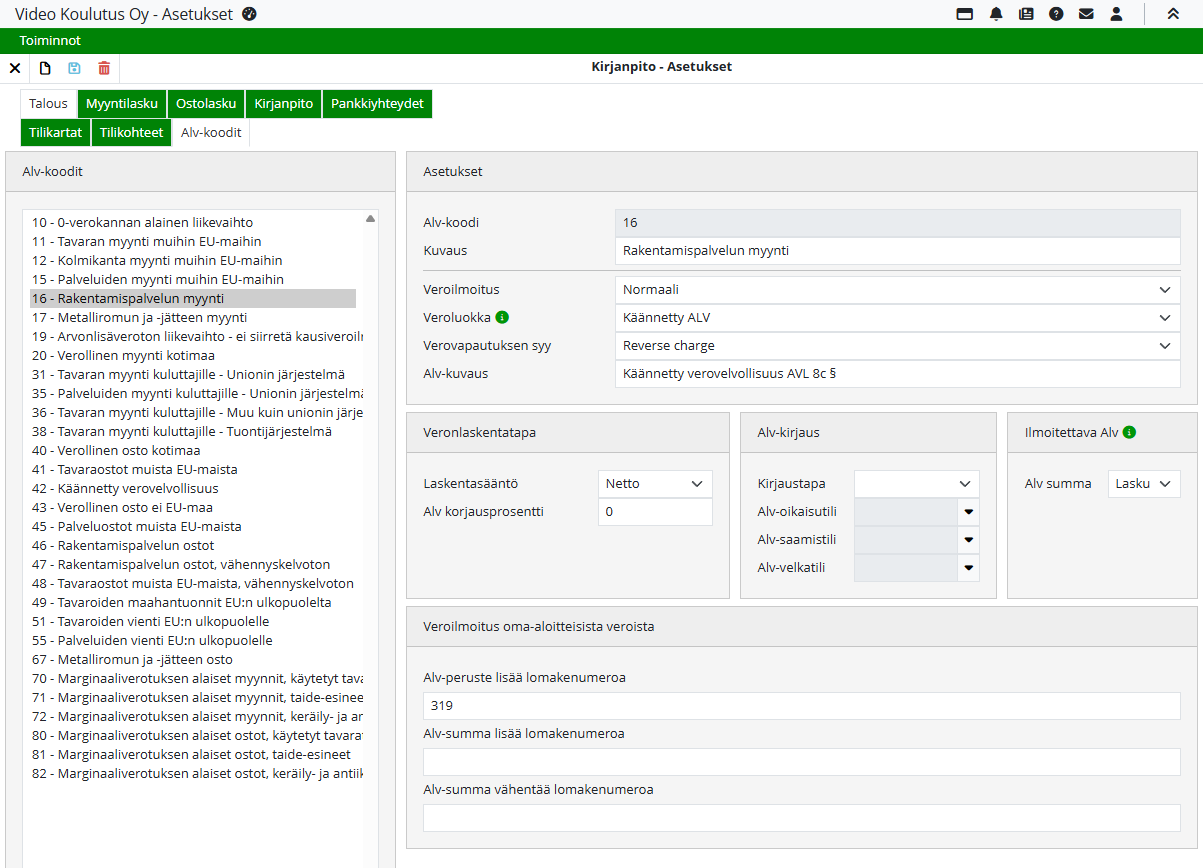This screenshot has width=1203, height=868.
Task: Open the Laskentasääntö Netto dropdown
Action: [x=655, y=484]
